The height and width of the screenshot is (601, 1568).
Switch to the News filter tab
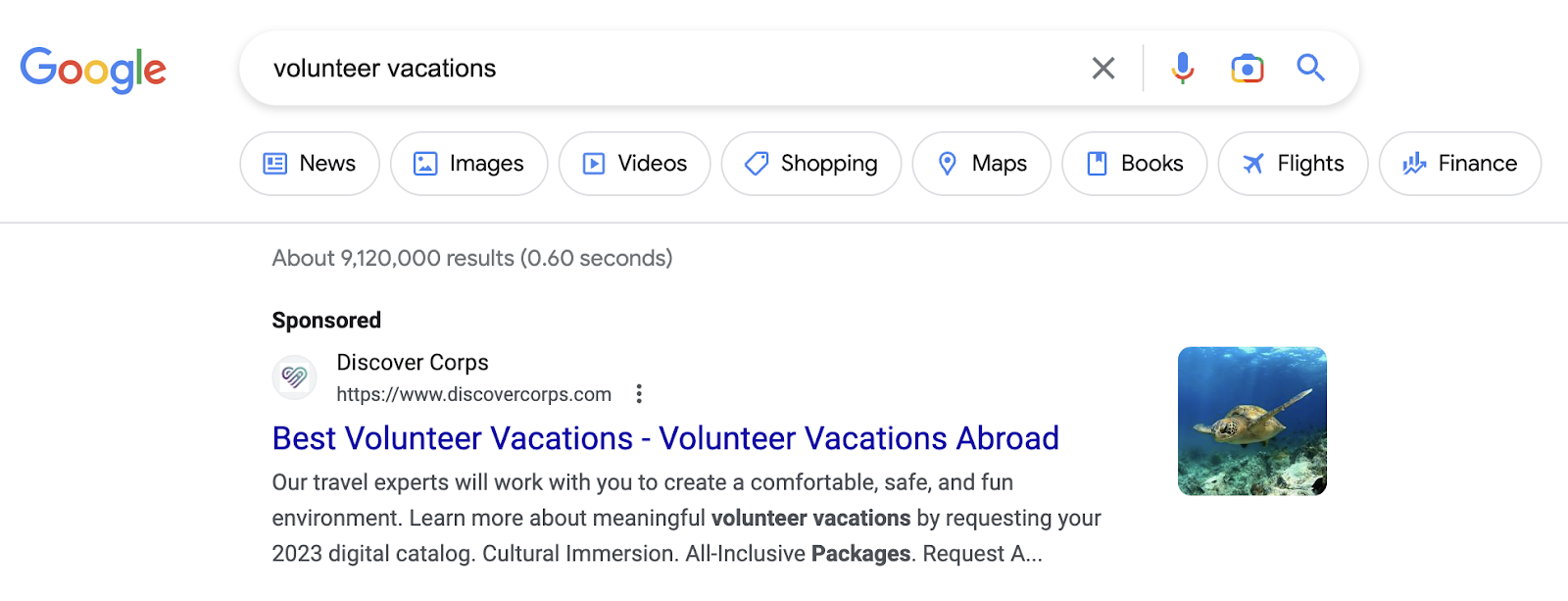pos(310,164)
